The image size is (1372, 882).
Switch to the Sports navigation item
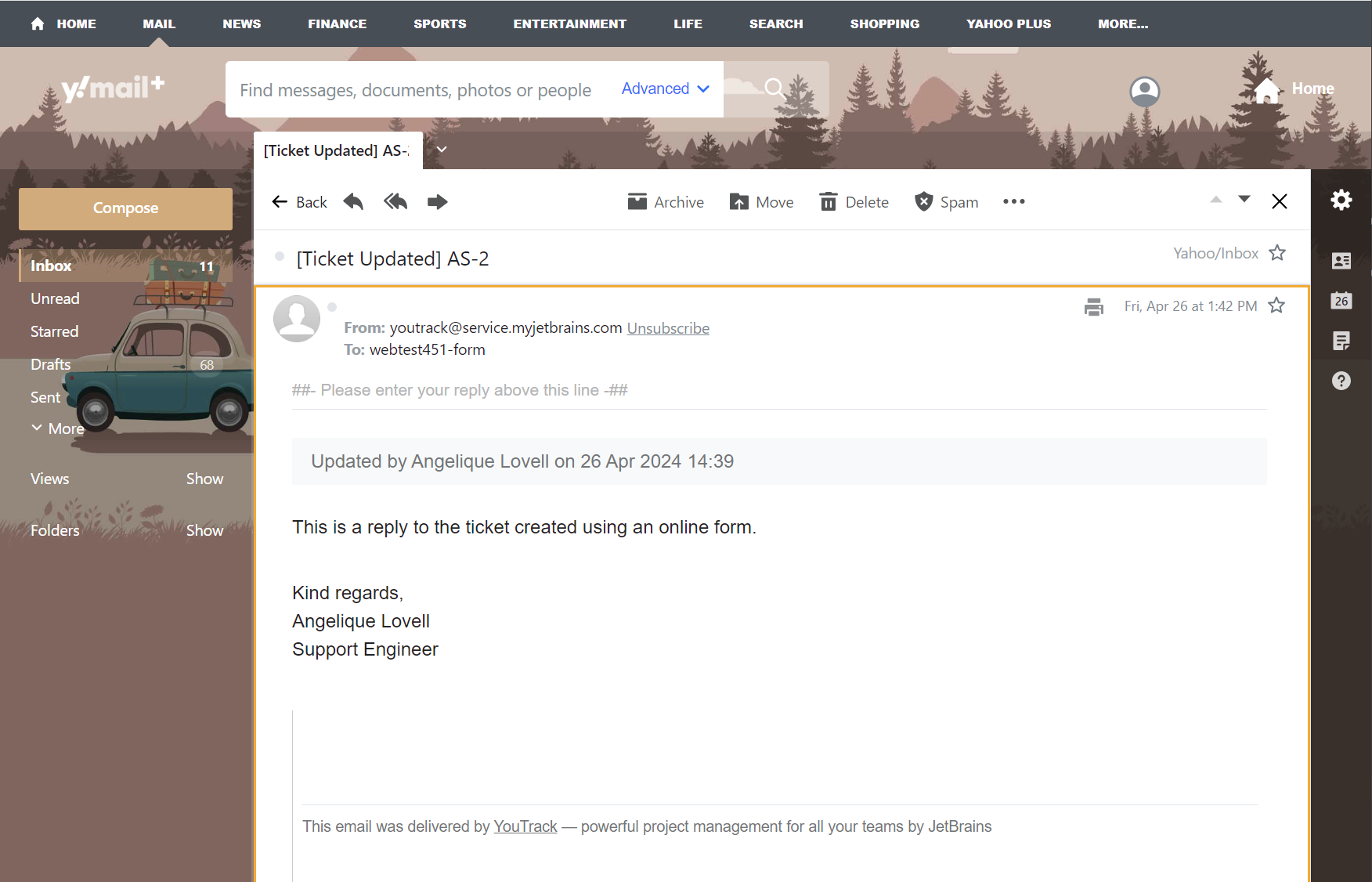tap(439, 23)
